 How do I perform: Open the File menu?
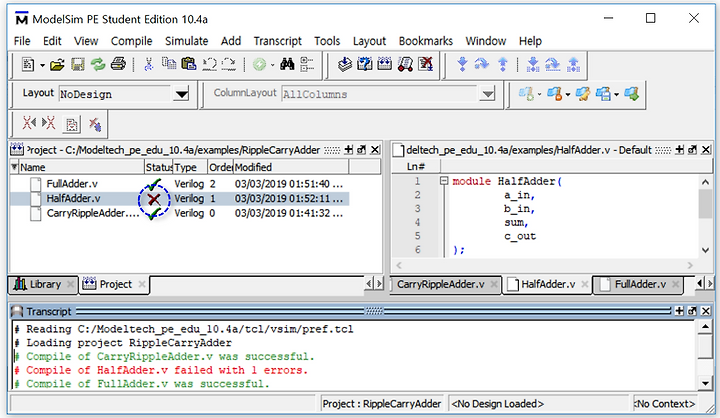pyautogui.click(x=22, y=41)
